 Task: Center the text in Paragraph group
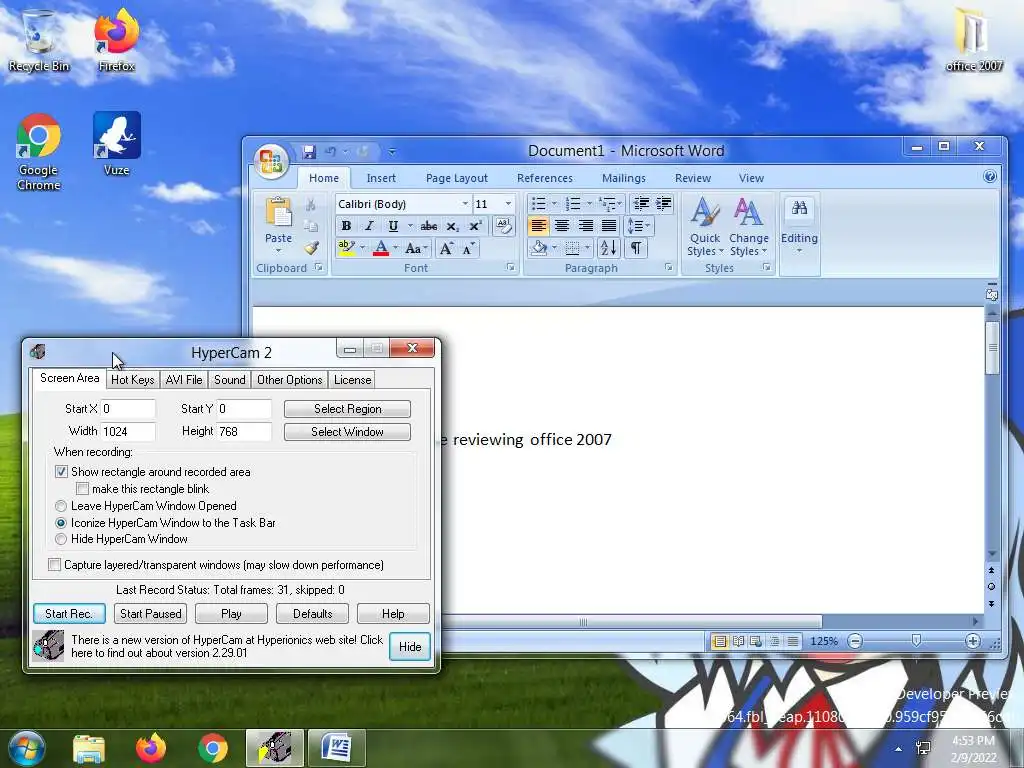point(562,226)
